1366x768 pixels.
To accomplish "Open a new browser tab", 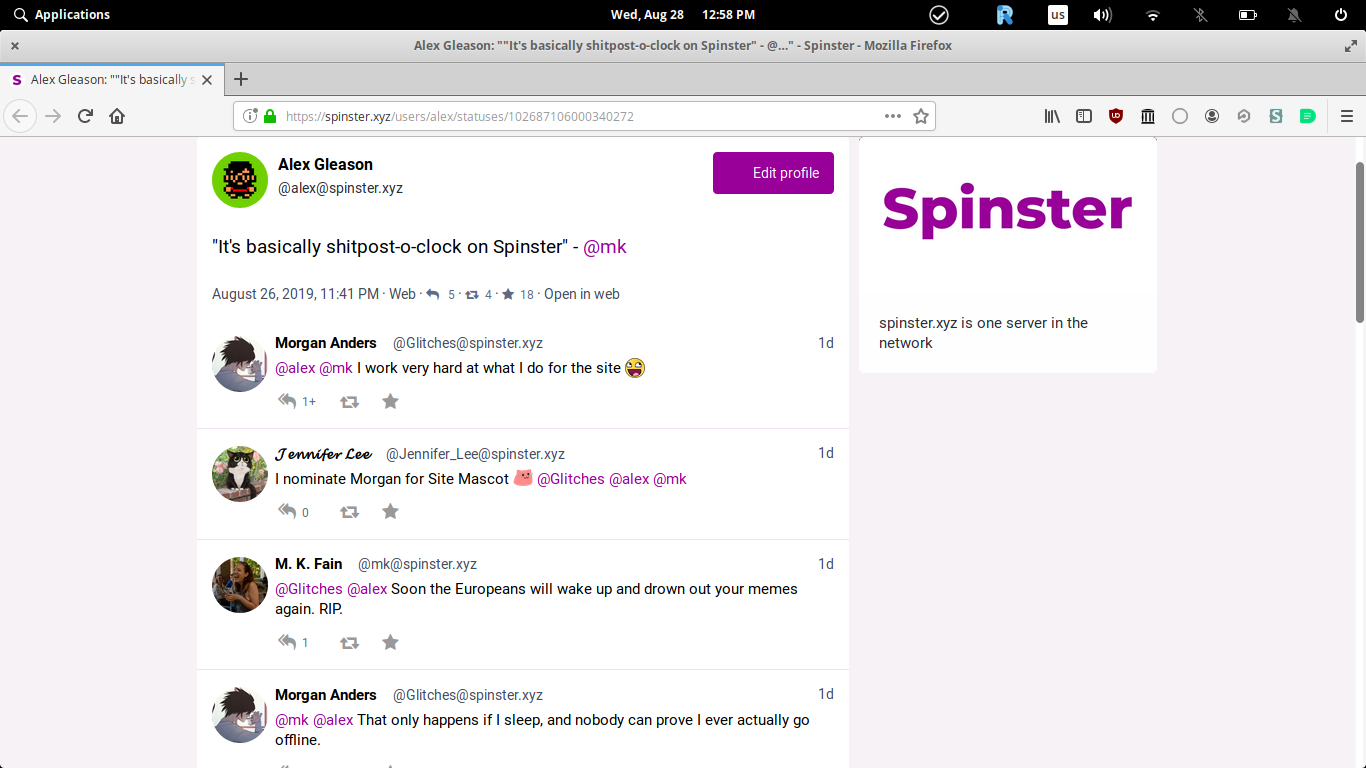I will [240, 79].
